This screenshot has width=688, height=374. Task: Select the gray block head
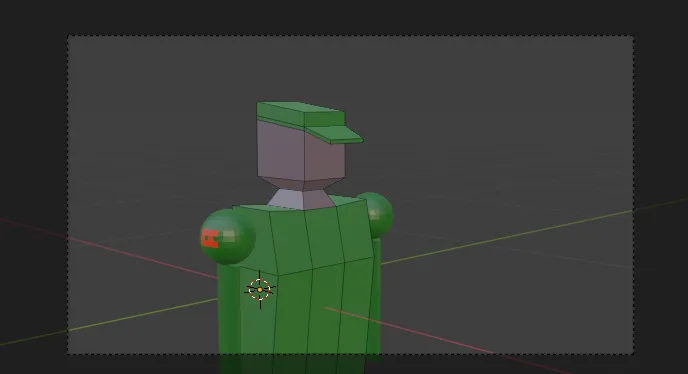point(301,155)
